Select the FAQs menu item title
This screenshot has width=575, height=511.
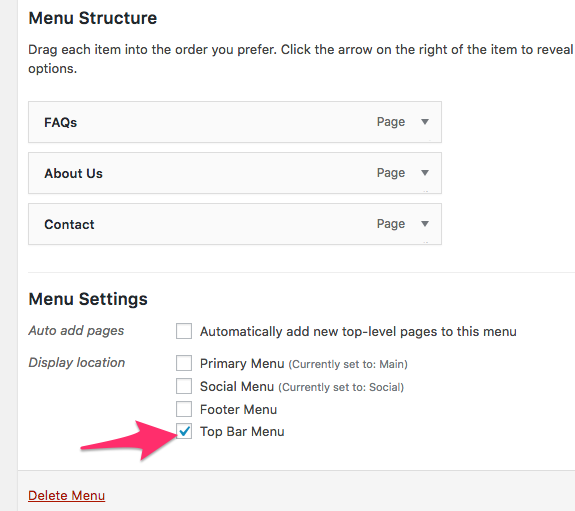pyautogui.click(x=61, y=122)
